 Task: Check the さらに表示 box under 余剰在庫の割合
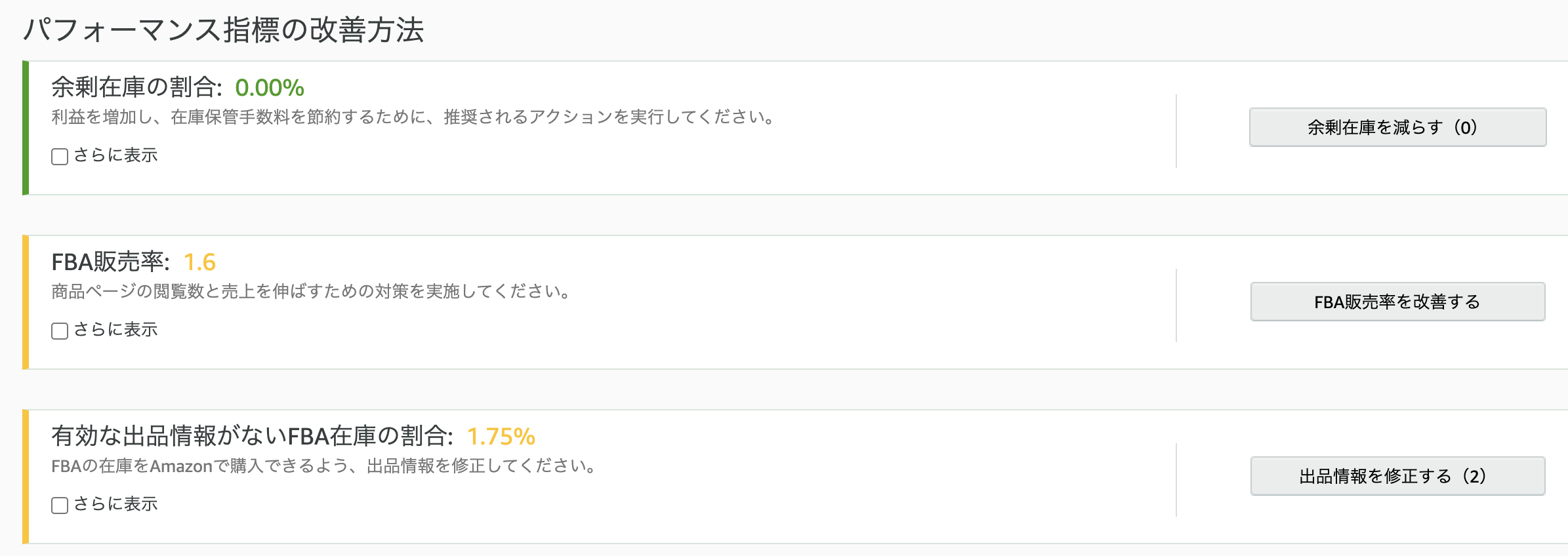[60, 157]
